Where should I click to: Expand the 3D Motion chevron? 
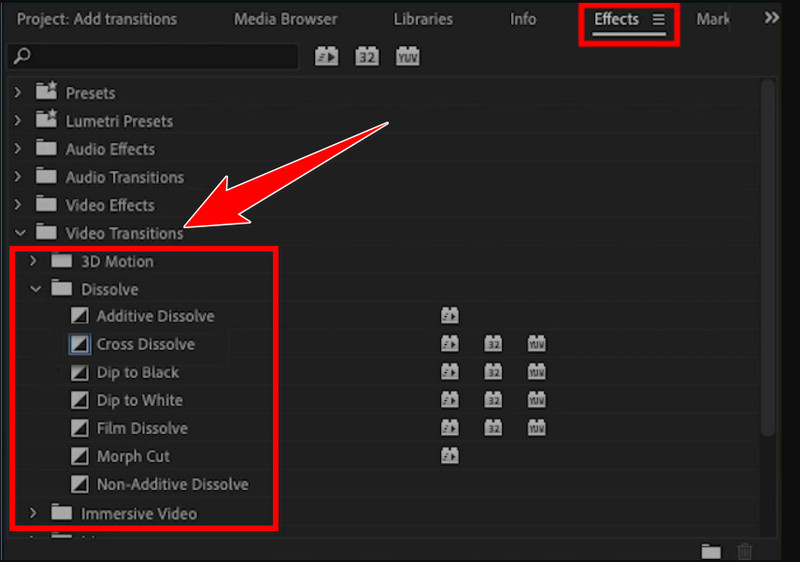point(33,261)
